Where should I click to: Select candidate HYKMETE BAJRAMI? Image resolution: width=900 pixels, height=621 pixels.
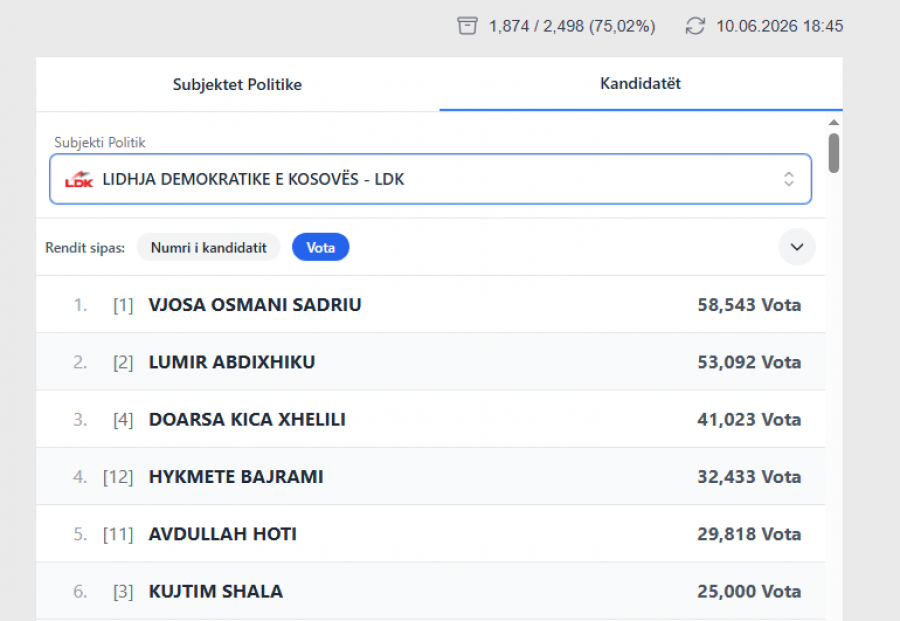coord(430,476)
